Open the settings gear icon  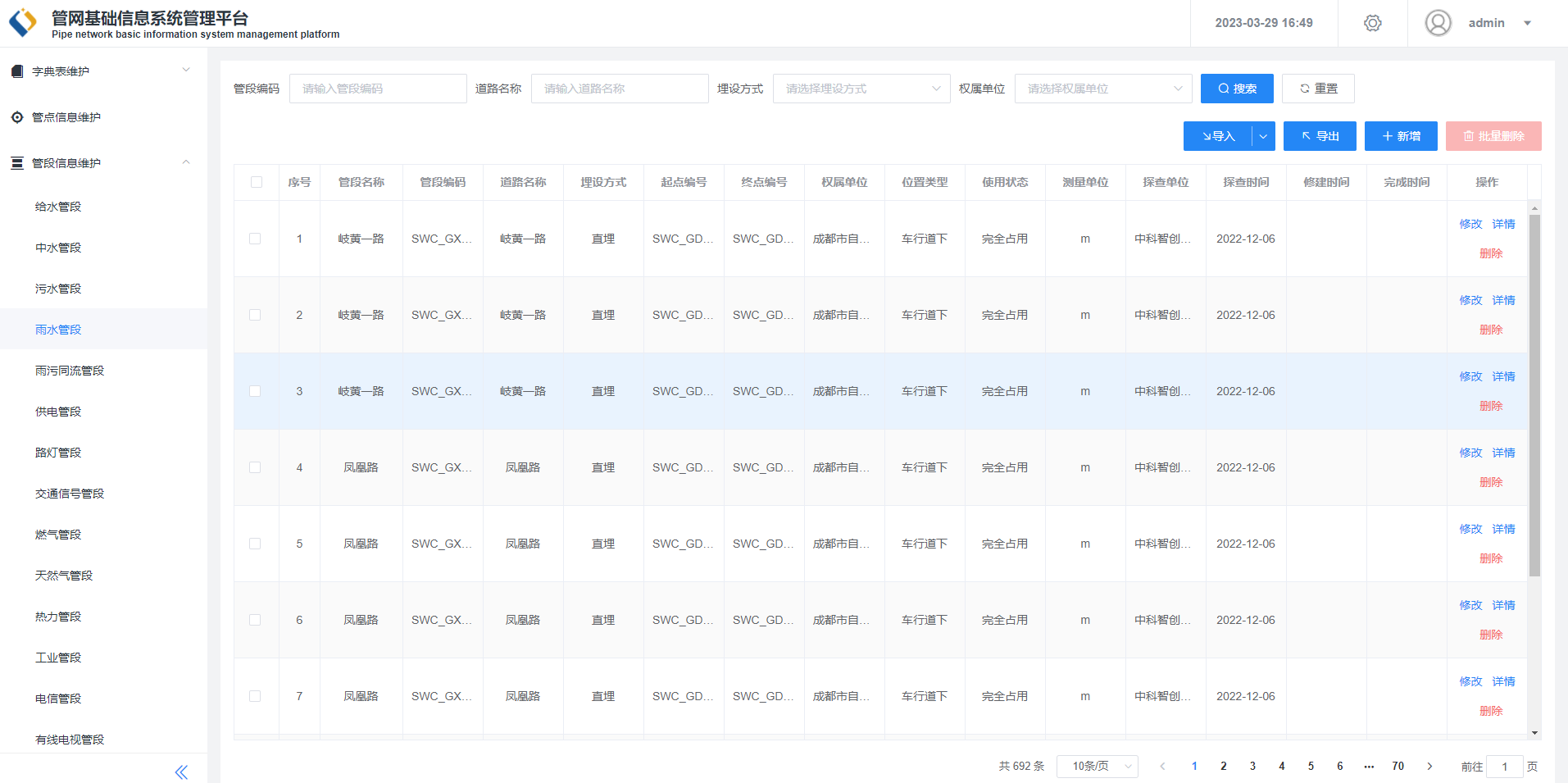pos(1372,23)
